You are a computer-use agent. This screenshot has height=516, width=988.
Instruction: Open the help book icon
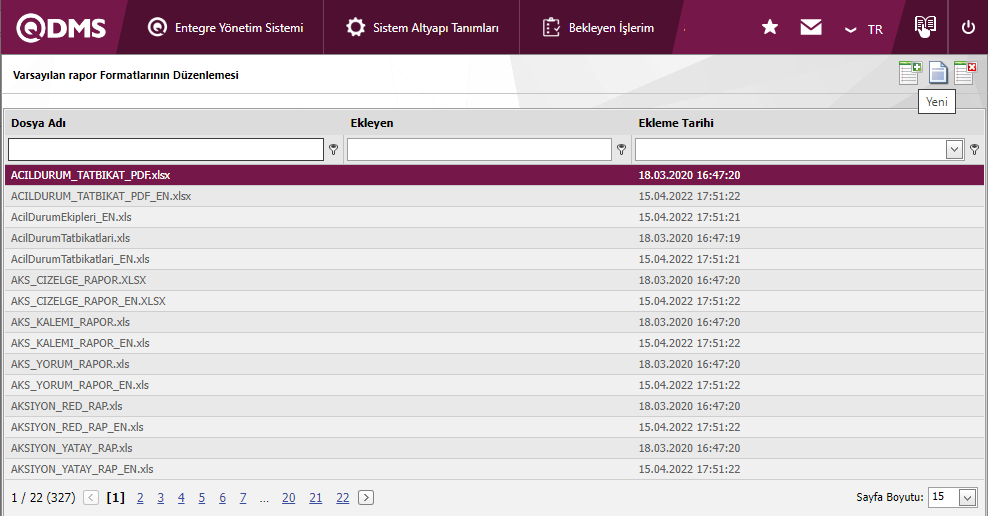point(925,26)
